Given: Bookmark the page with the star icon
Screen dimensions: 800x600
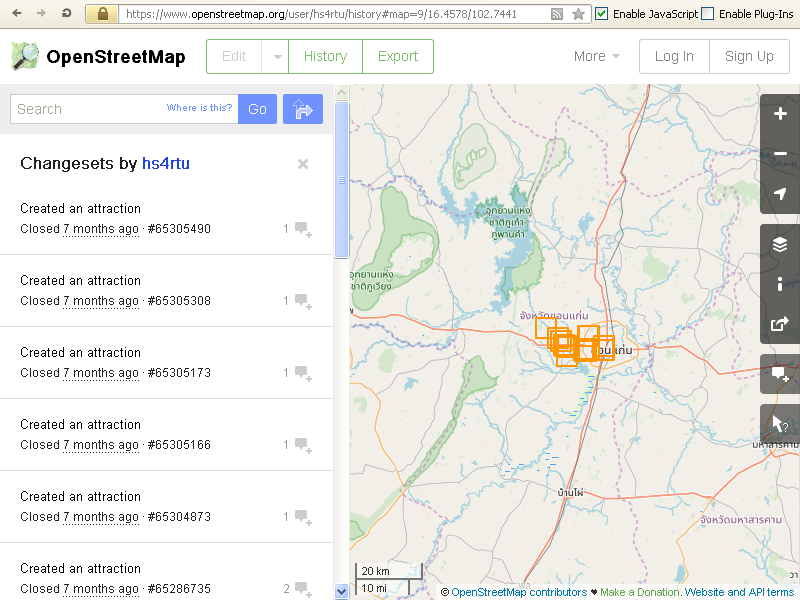Looking at the screenshot, I should coord(578,14).
